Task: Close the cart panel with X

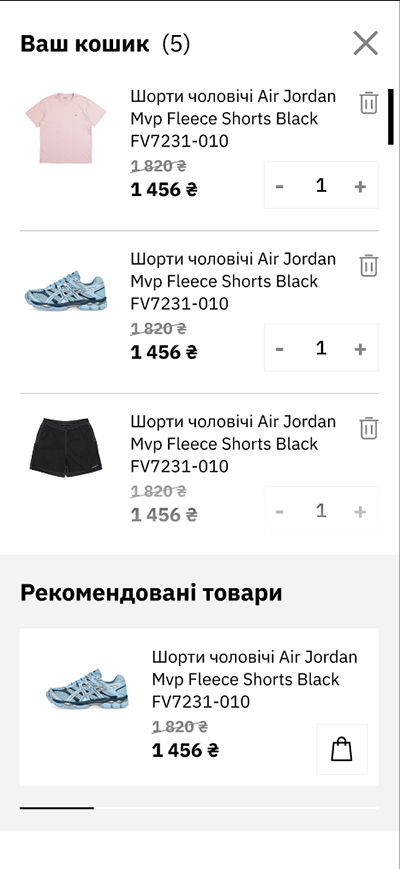Action: [x=366, y=43]
